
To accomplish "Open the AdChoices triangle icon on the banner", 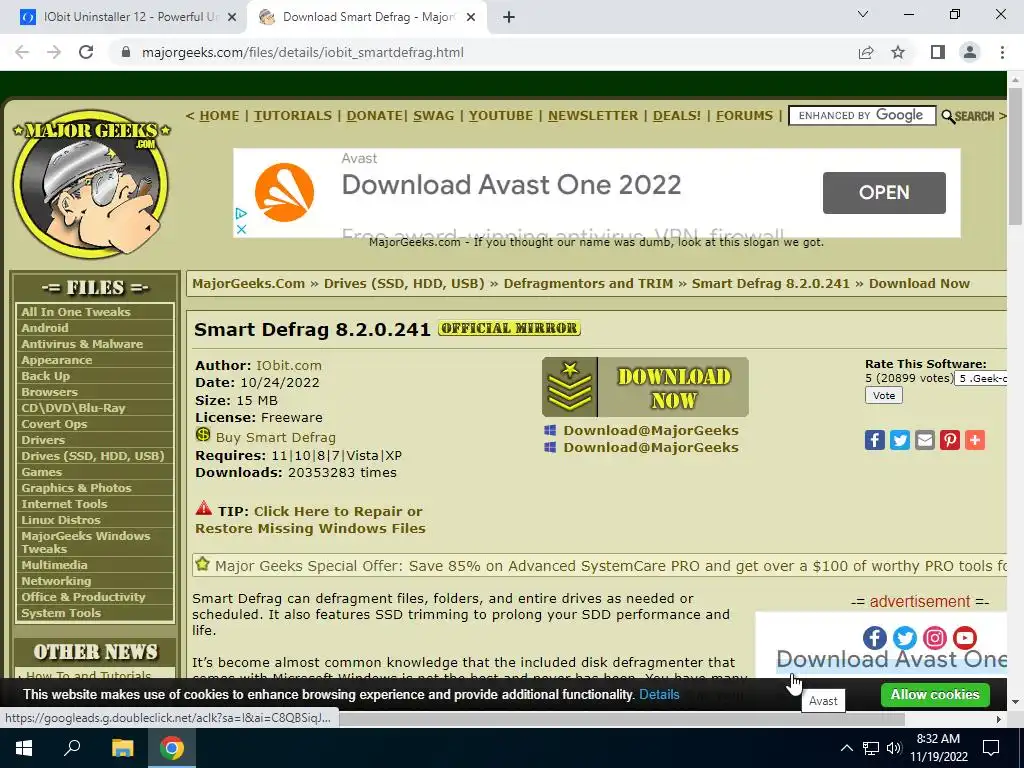I will click(241, 213).
